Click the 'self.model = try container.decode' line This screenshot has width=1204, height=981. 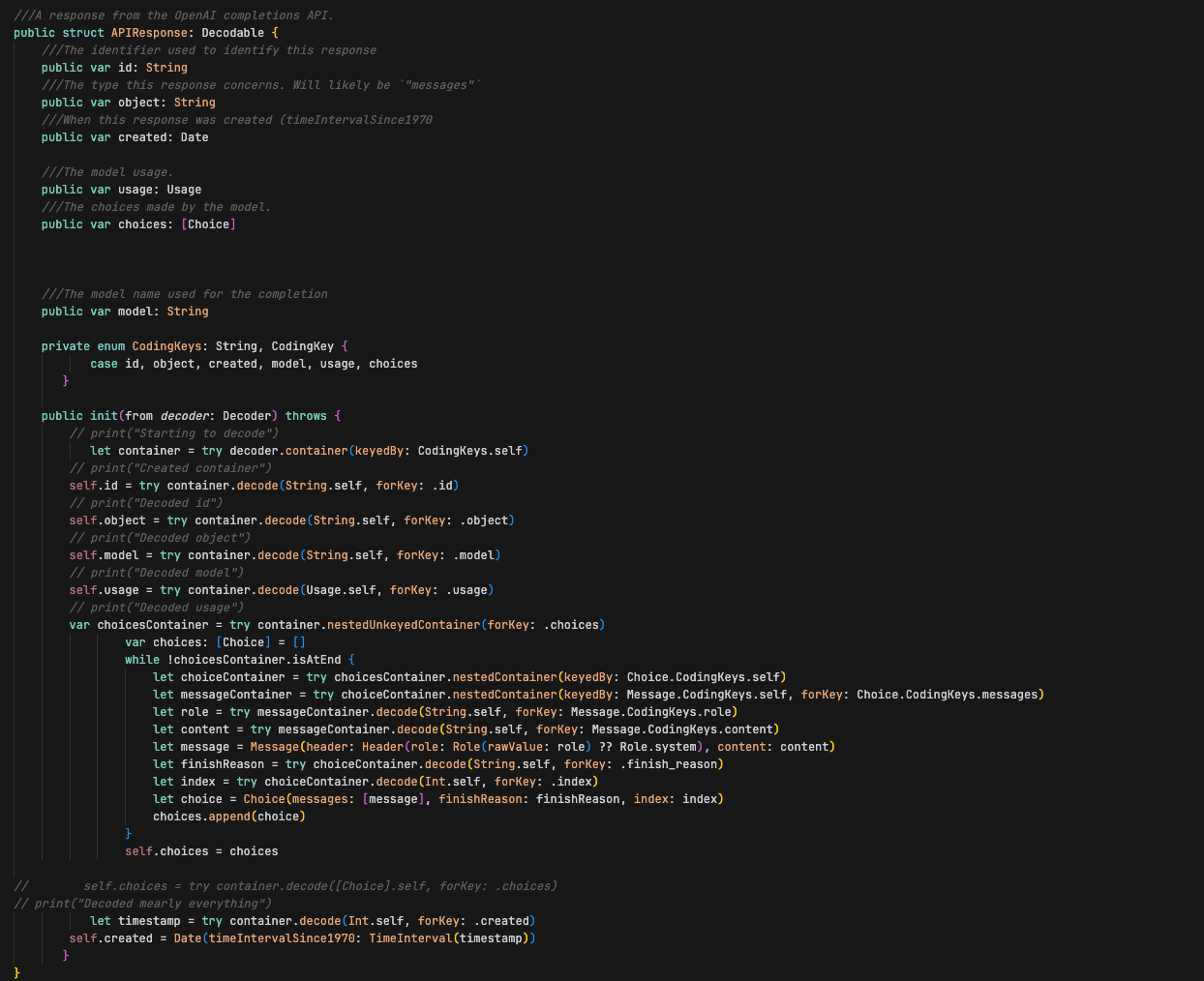click(286, 555)
